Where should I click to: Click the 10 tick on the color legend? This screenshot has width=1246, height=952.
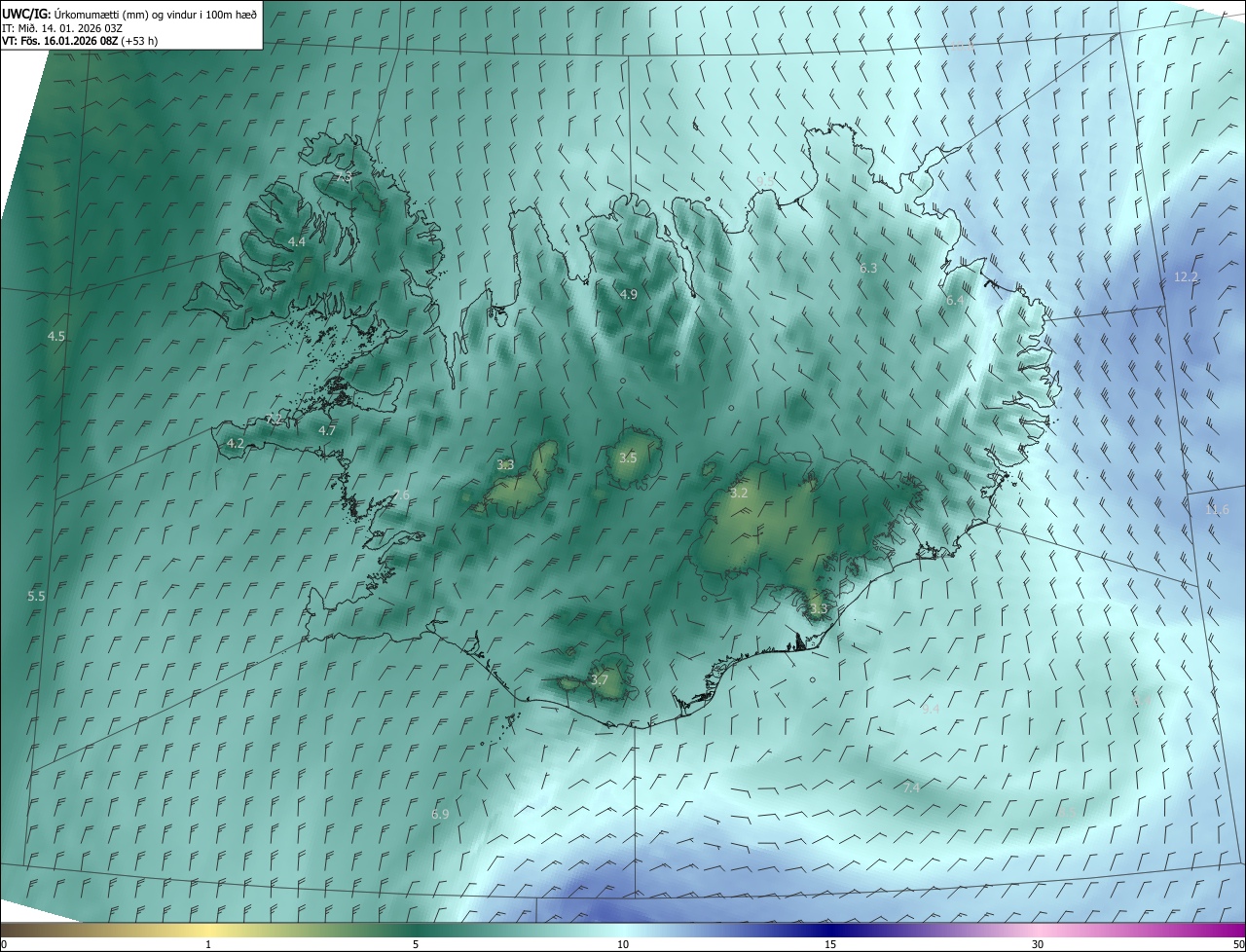click(x=623, y=944)
